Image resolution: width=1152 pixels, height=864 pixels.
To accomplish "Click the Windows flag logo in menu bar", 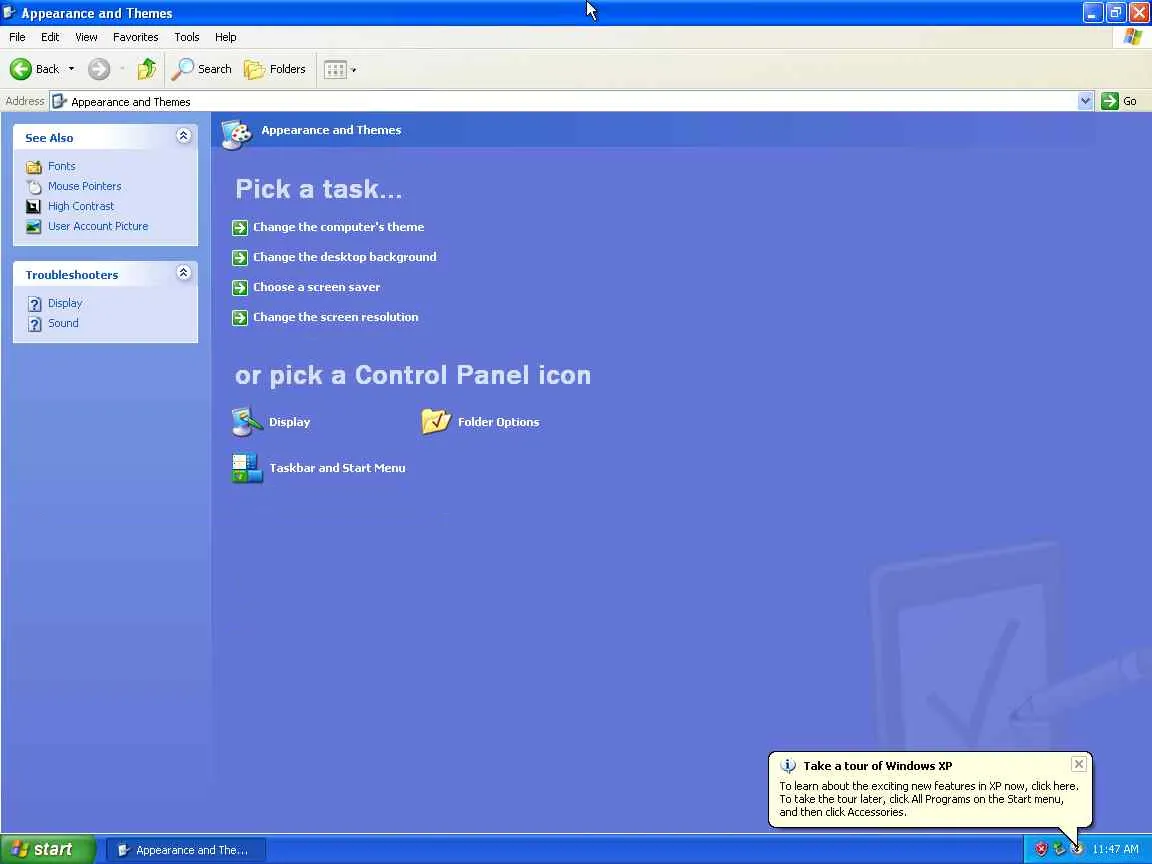I will coord(1132,37).
